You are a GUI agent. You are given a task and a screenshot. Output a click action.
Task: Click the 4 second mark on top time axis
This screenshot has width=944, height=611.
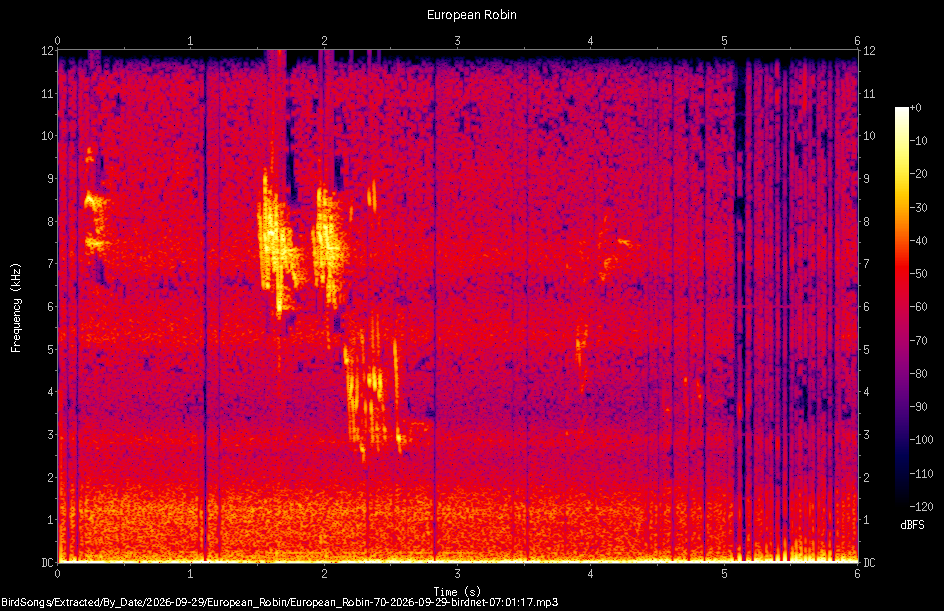coord(591,41)
